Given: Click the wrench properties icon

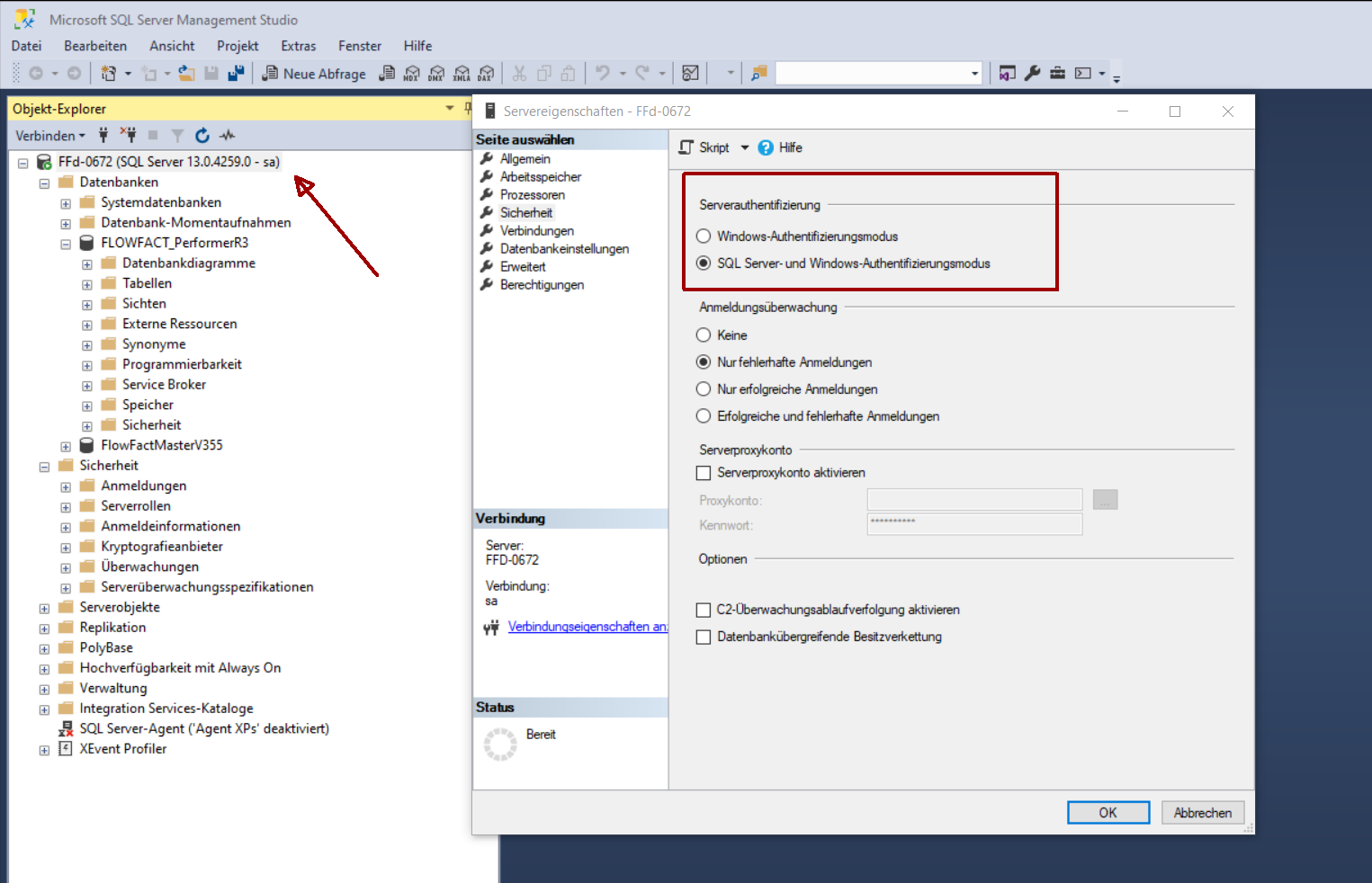Looking at the screenshot, I should (x=1033, y=74).
